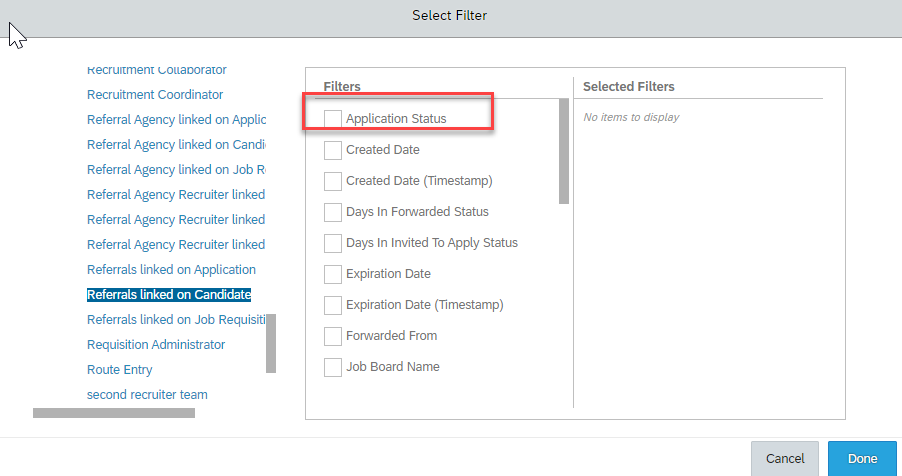Select second recruiter team entry
Screen dimensions: 902x476
[x=147, y=395]
